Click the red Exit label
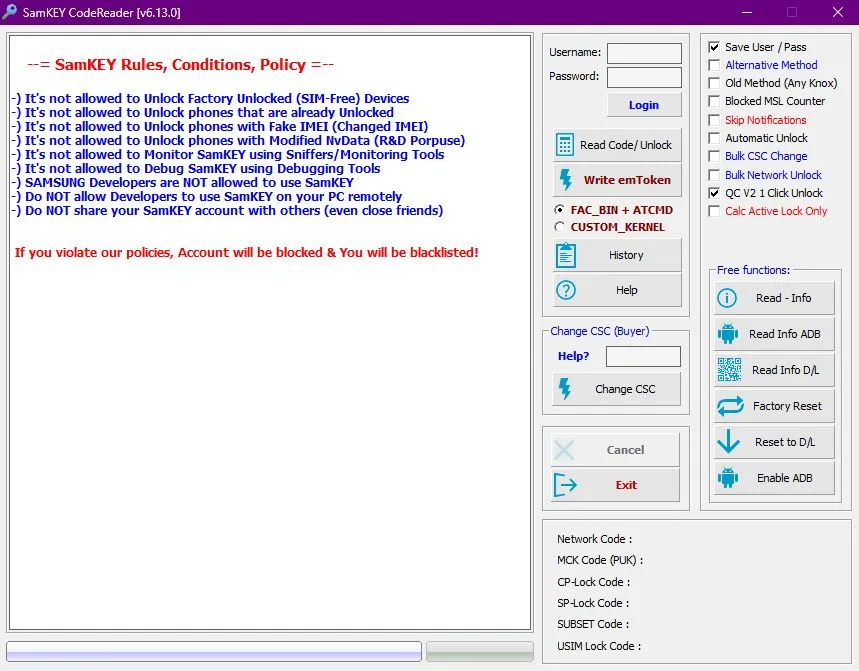The image size is (859, 671). coord(626,485)
